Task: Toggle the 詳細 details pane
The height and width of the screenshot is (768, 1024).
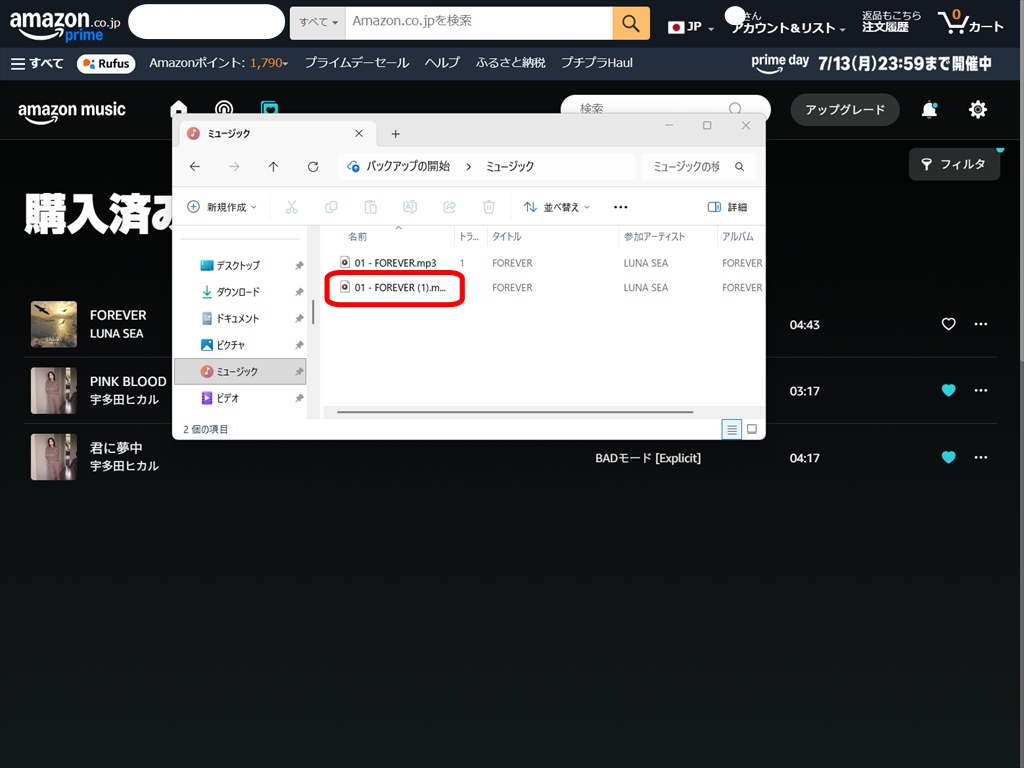Action: click(727, 207)
